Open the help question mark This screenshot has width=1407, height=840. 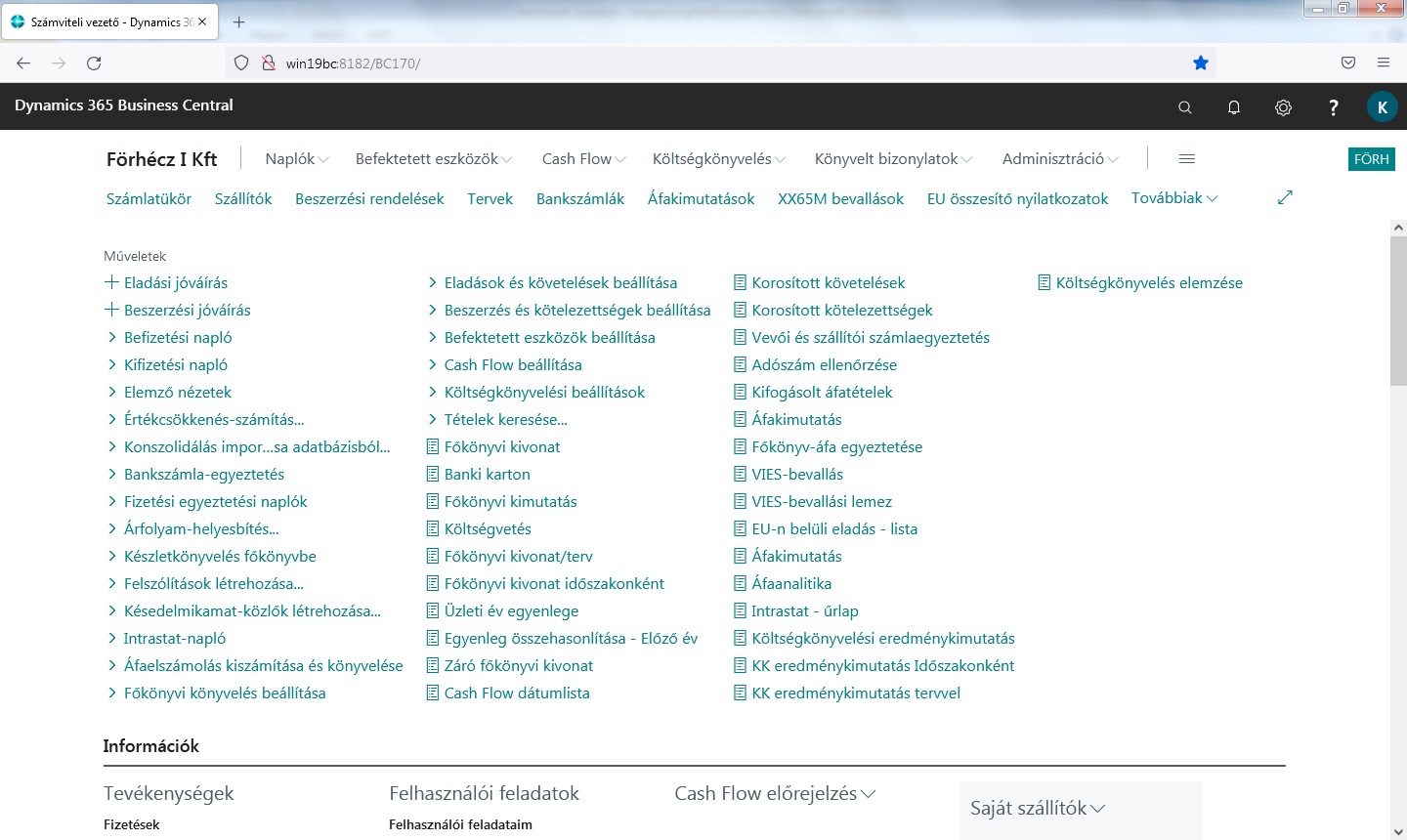[1334, 107]
